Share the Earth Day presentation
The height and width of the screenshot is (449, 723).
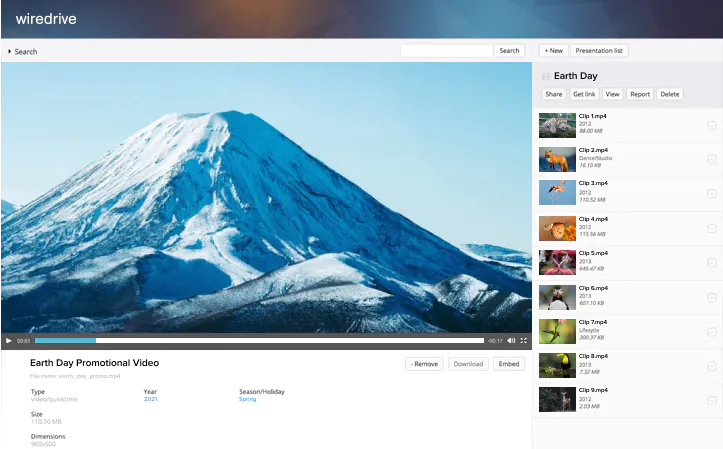[553, 94]
